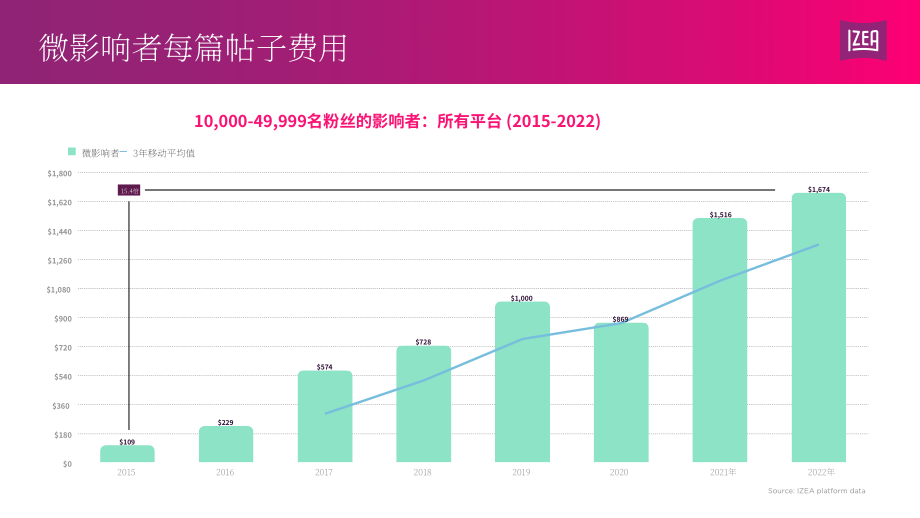Click the 2015 bar labeled $109
This screenshot has height=518, width=920.
(127, 453)
